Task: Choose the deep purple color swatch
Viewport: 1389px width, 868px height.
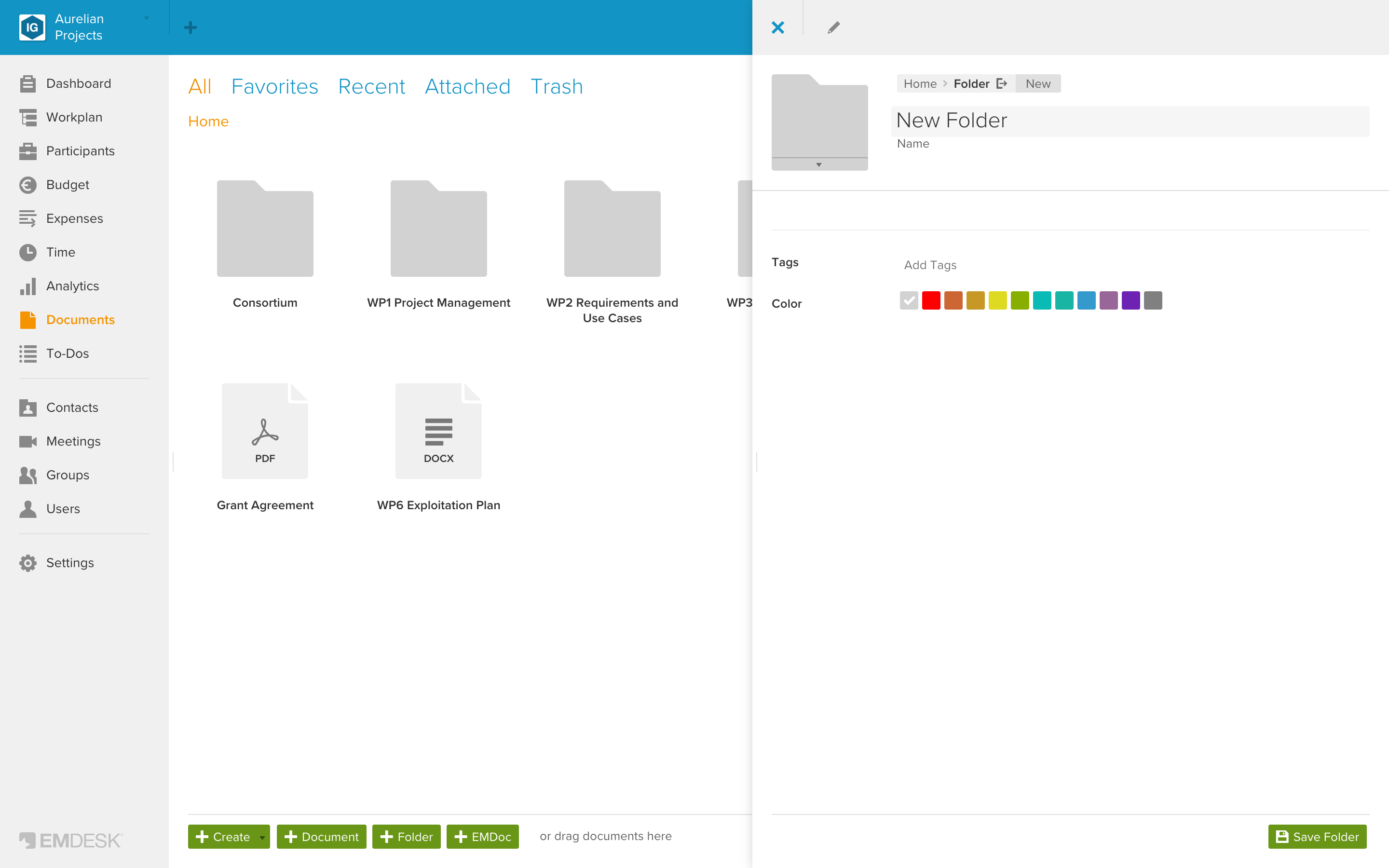Action: point(1130,301)
